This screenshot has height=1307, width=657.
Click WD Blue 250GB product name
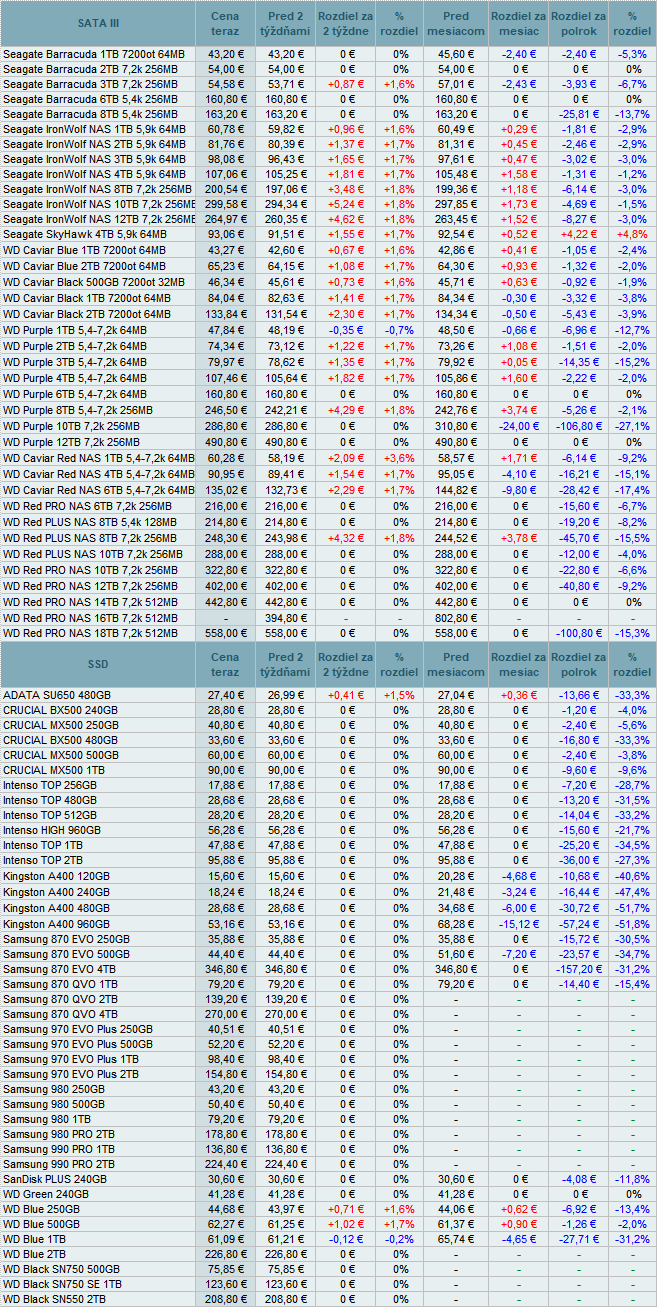(42, 1210)
